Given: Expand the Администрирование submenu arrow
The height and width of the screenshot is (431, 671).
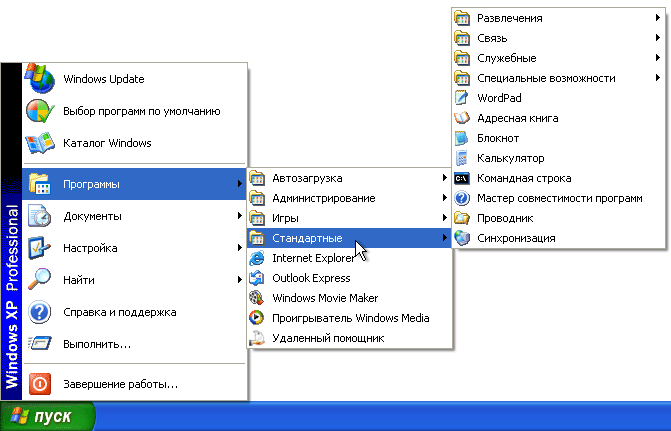Looking at the screenshot, I should pyautogui.click(x=443, y=198).
